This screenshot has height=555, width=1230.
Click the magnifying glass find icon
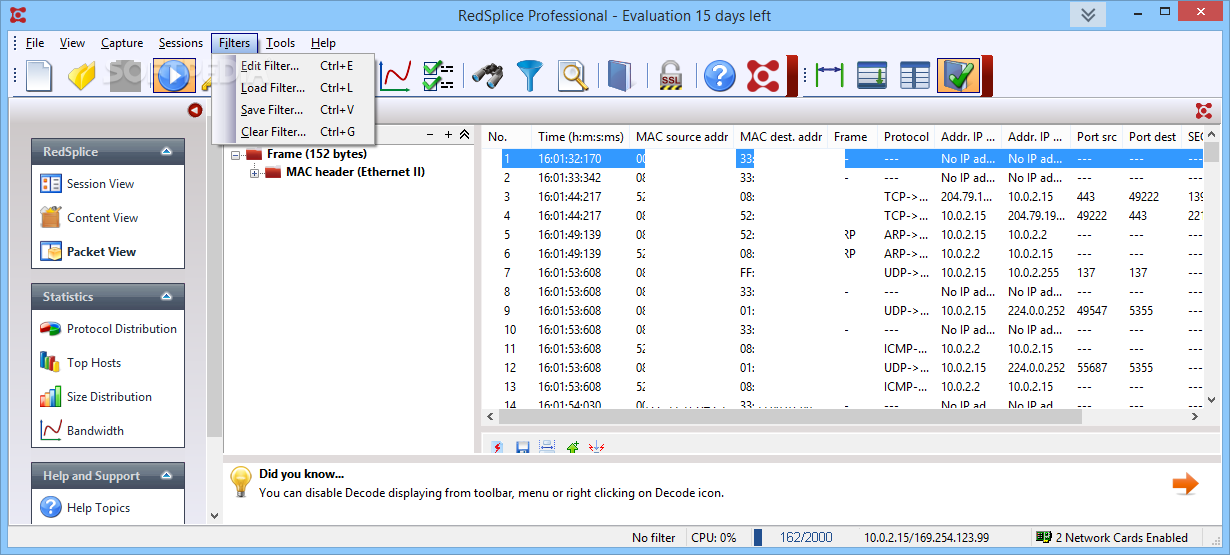click(573, 76)
